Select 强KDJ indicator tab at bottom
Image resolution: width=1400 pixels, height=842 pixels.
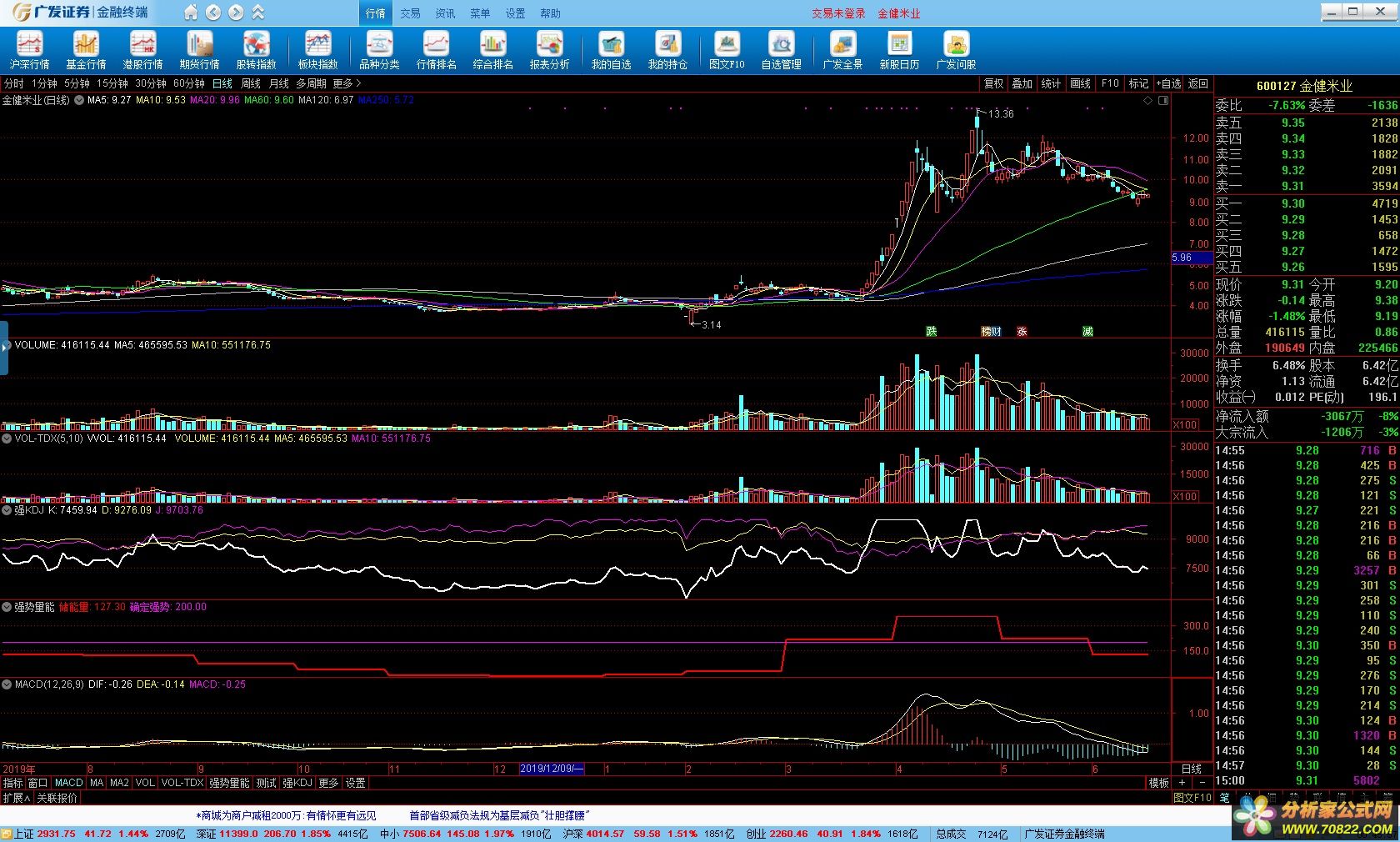coord(297,783)
